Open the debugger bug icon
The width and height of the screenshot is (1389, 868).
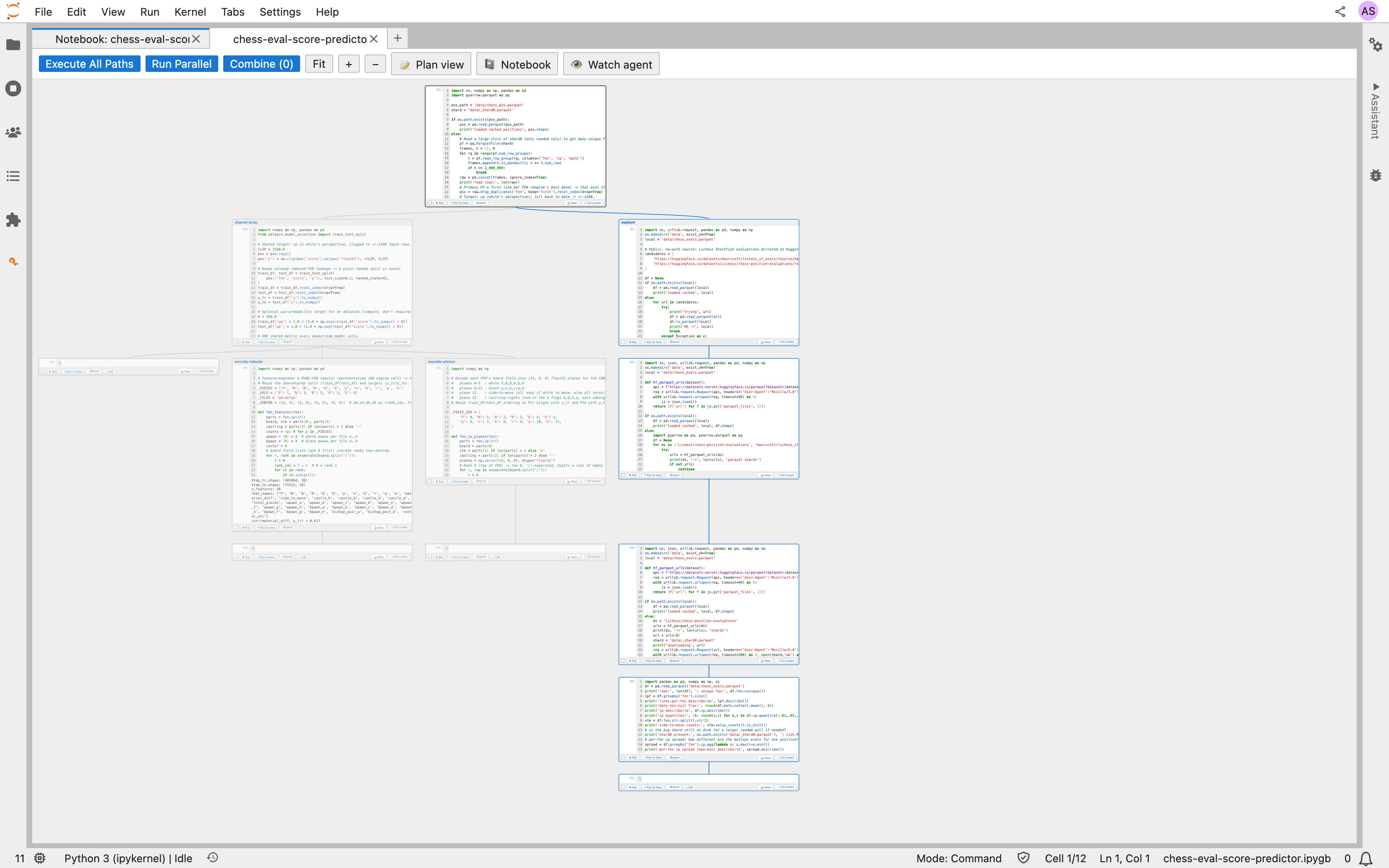[x=1376, y=175]
